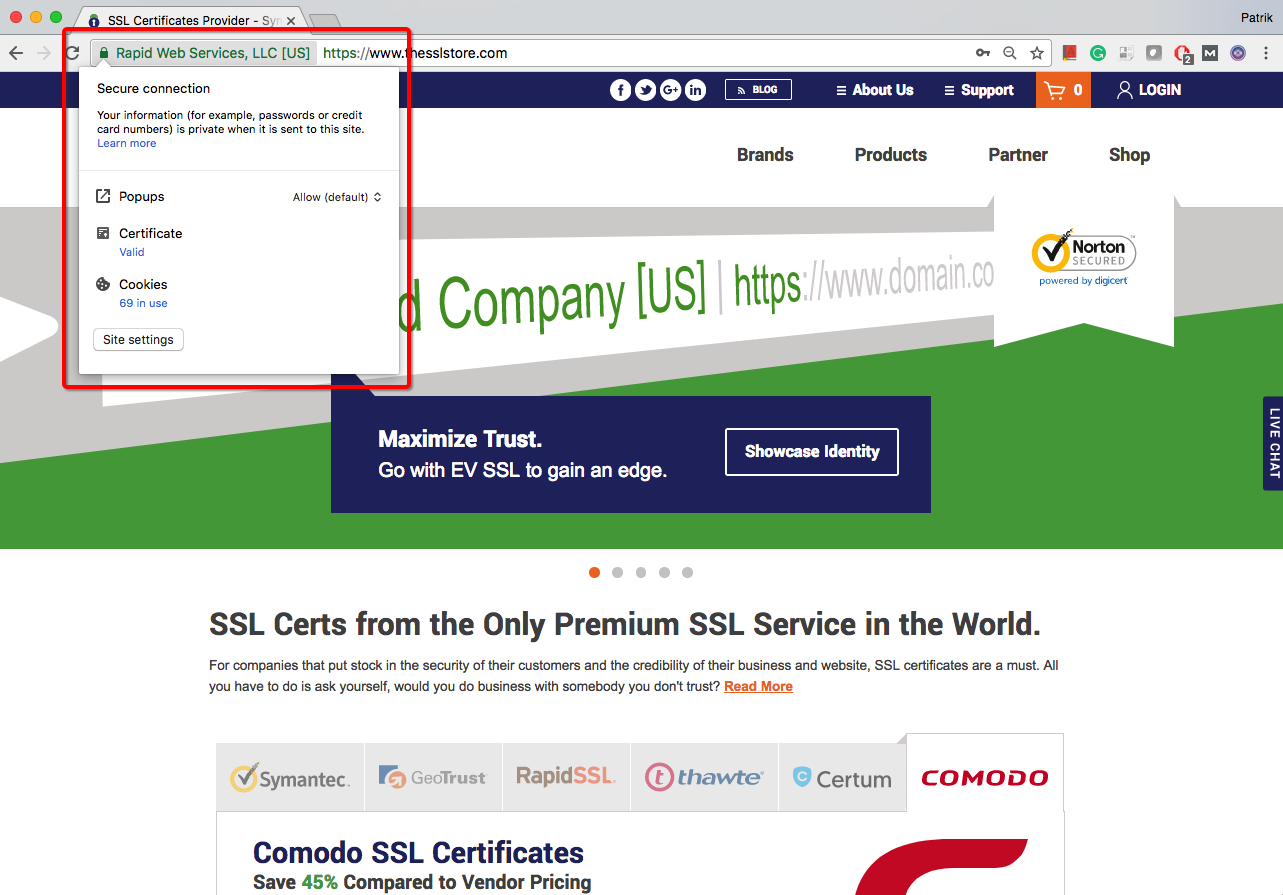This screenshot has width=1283, height=895.
Task: Click the Popups icon in site info
Action: [103, 197]
